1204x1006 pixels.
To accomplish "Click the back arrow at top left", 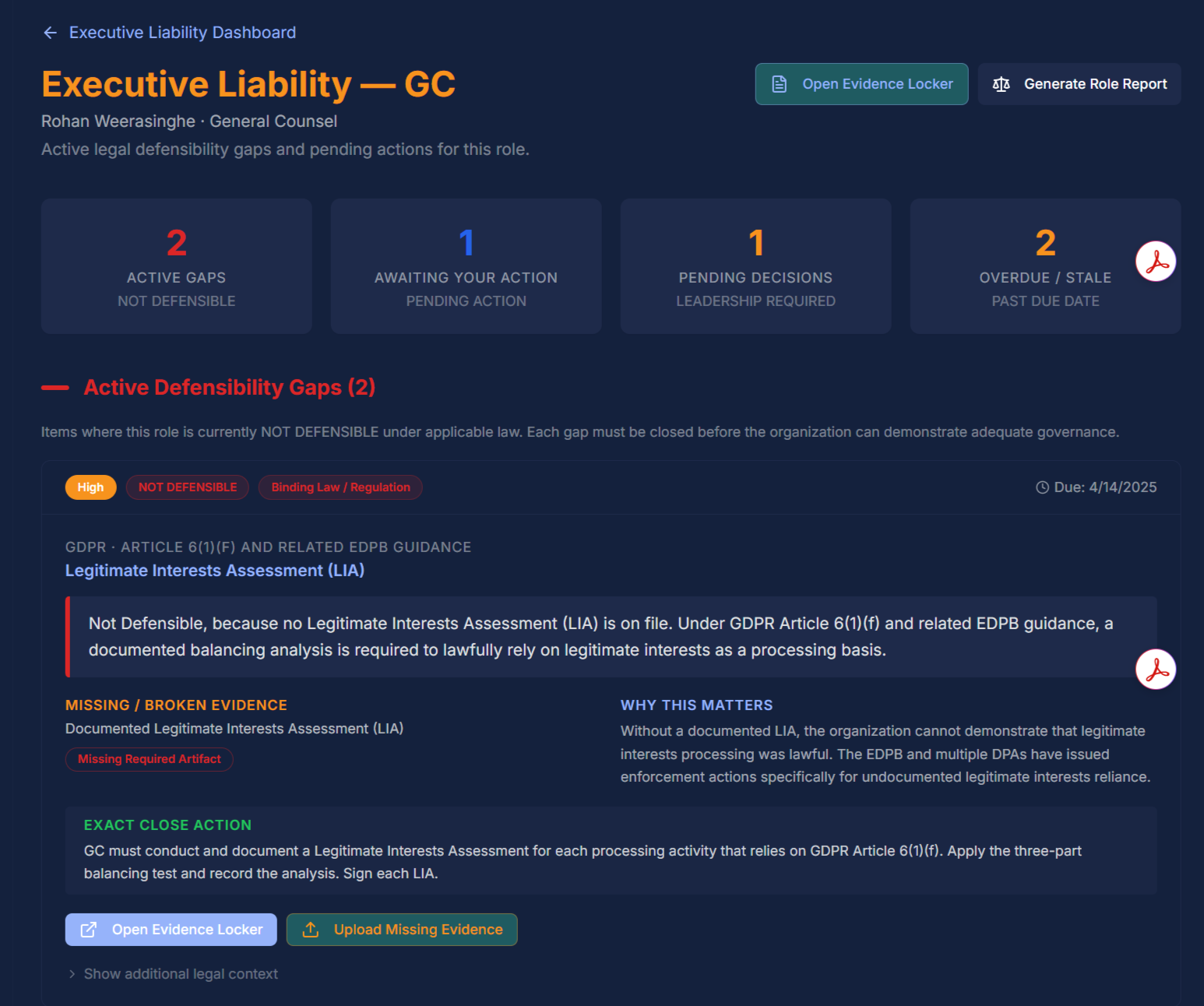I will [50, 32].
